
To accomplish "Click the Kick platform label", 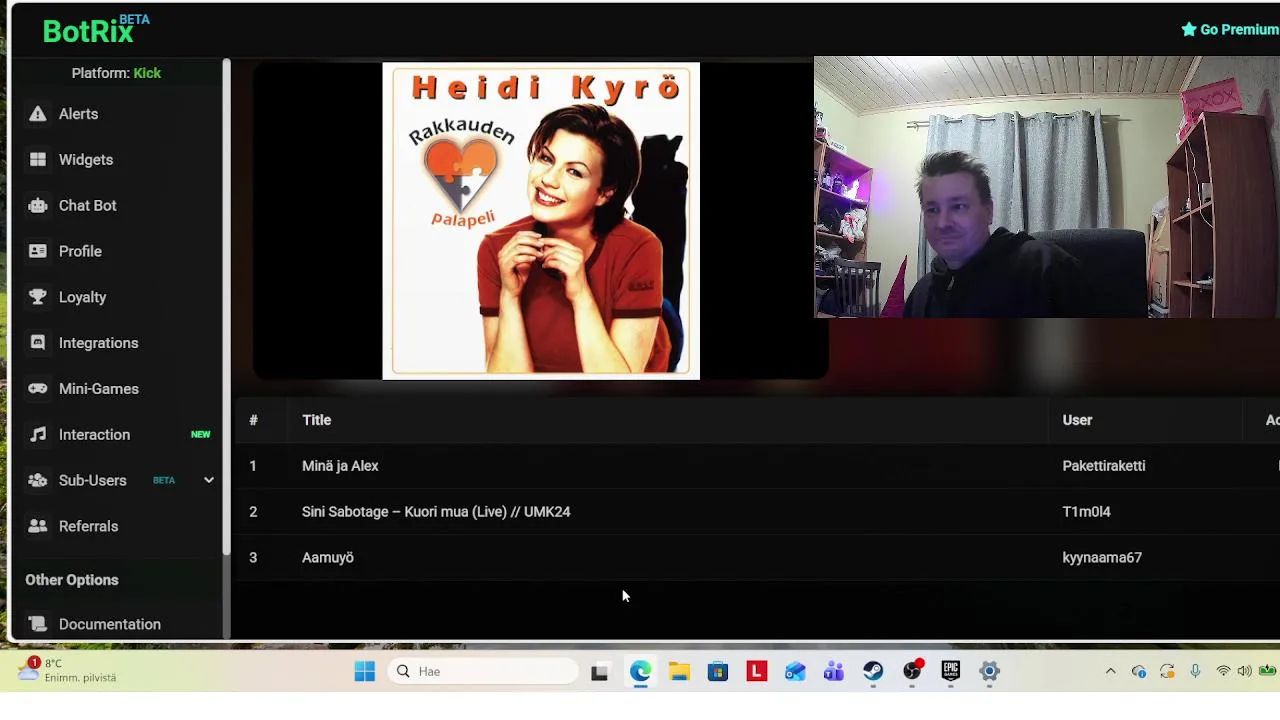I will tap(147, 73).
